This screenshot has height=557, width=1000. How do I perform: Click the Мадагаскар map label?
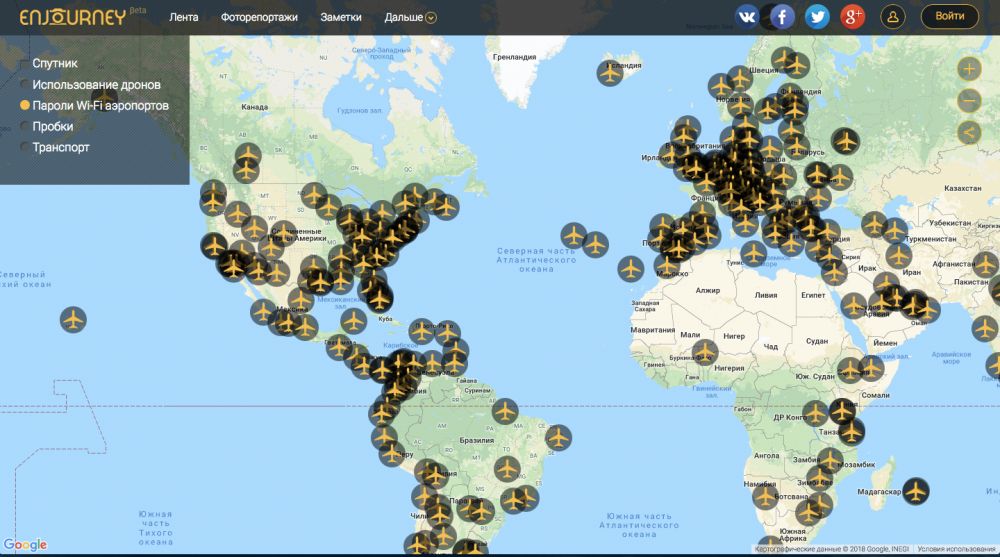[879, 492]
